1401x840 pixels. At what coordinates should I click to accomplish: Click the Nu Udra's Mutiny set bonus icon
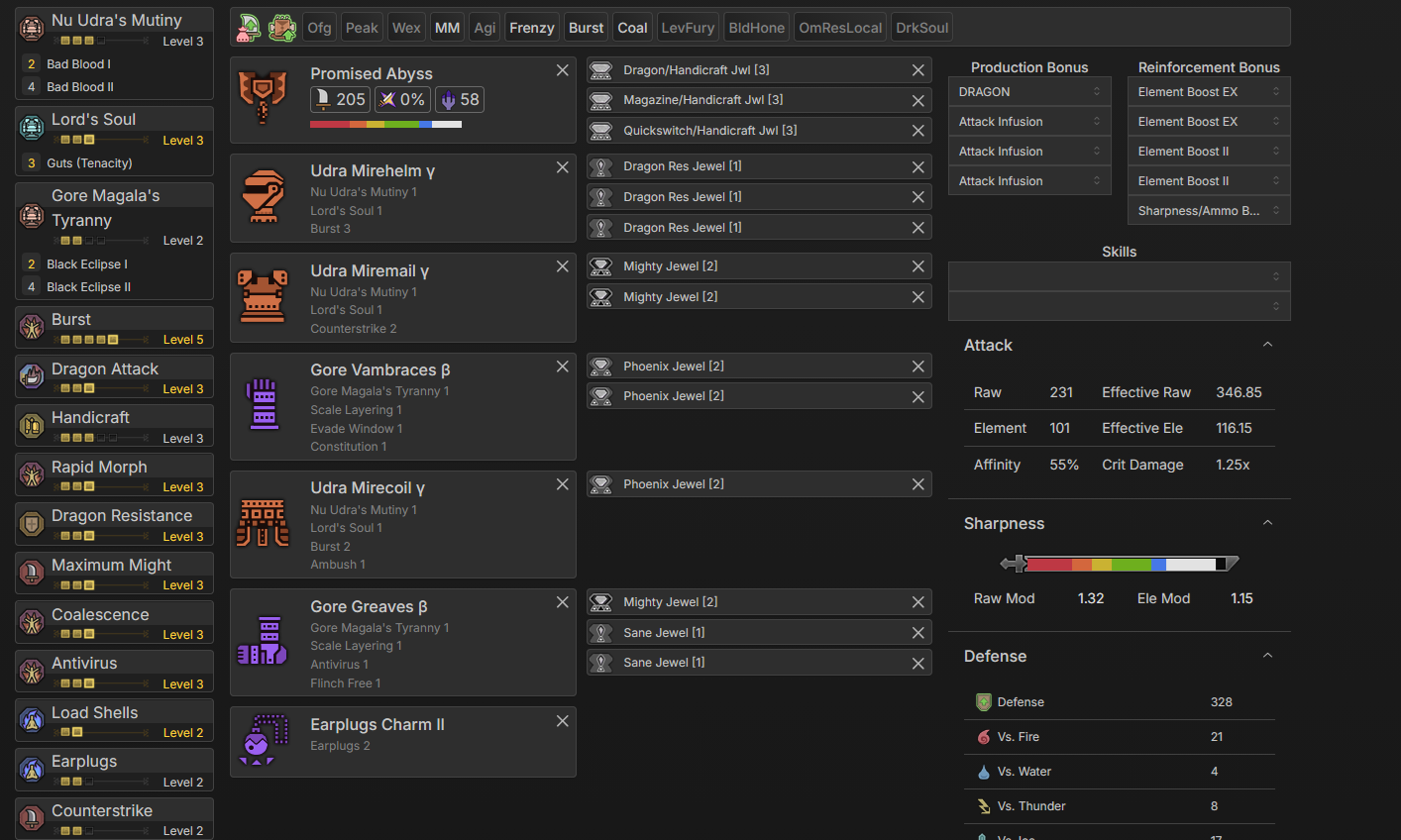point(32,28)
